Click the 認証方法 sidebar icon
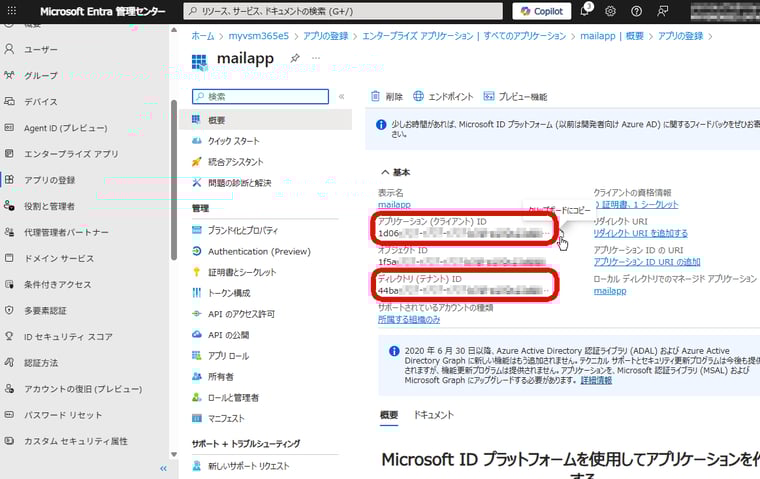Screen dimensions: 760x479 [9, 362]
